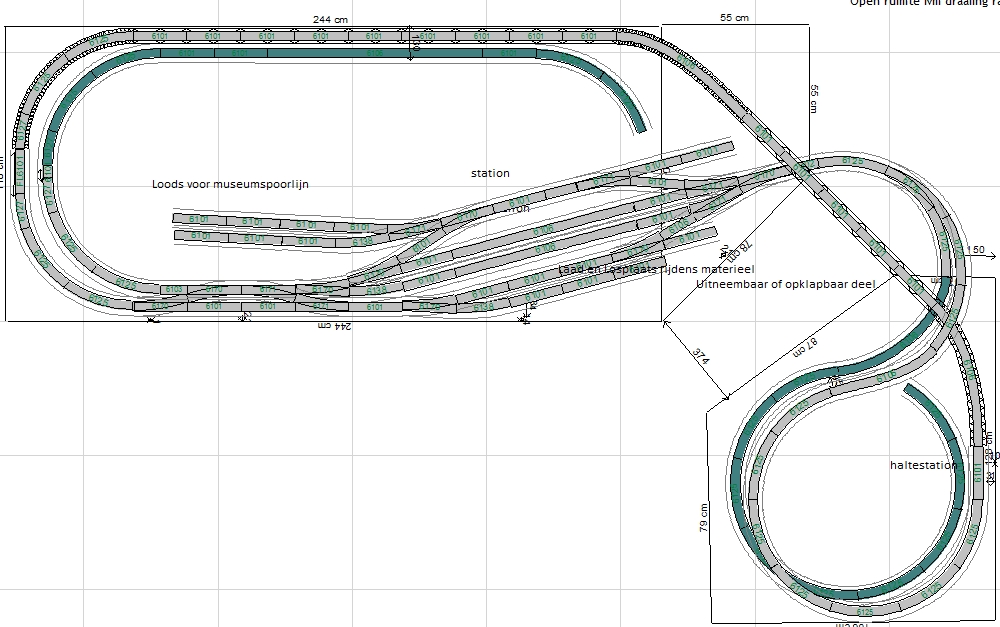Click the 'Loods voor museumspoorlijn' label
The image size is (1000, 627).
click(x=230, y=184)
